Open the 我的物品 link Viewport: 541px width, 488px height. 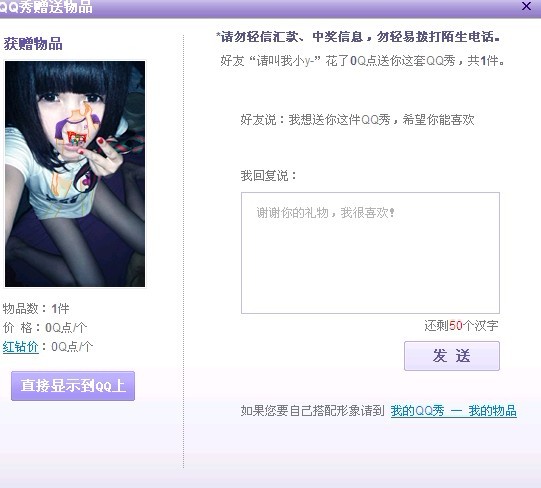pos(492,411)
